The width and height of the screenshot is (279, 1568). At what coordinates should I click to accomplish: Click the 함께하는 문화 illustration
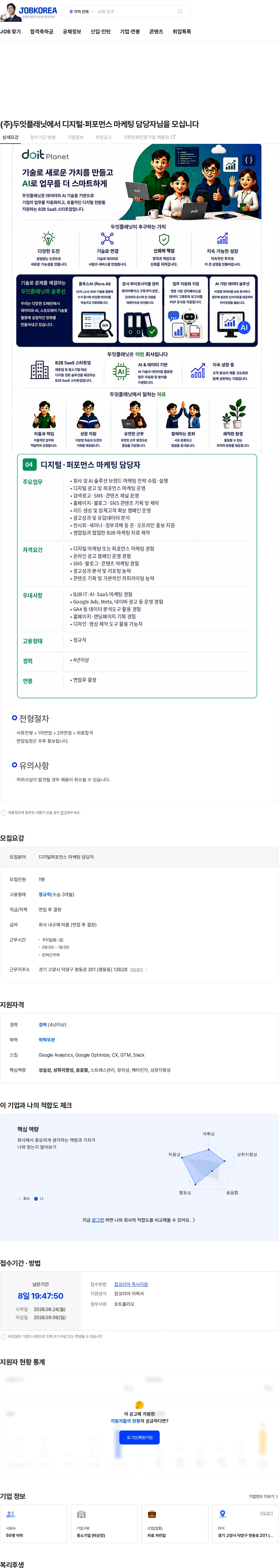[183, 415]
